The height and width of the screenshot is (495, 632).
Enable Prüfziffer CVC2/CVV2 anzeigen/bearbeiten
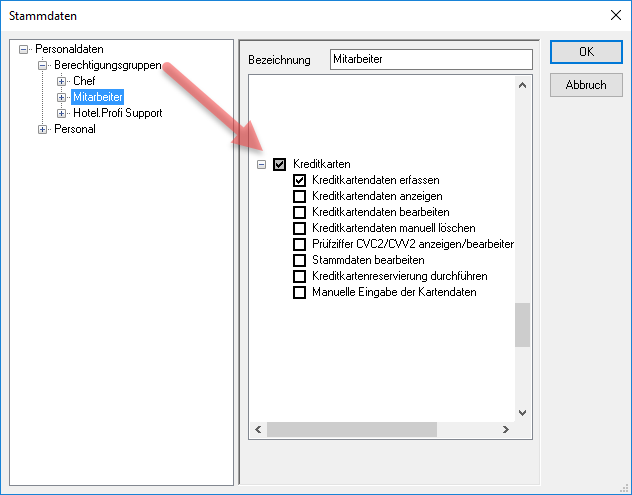[x=299, y=244]
